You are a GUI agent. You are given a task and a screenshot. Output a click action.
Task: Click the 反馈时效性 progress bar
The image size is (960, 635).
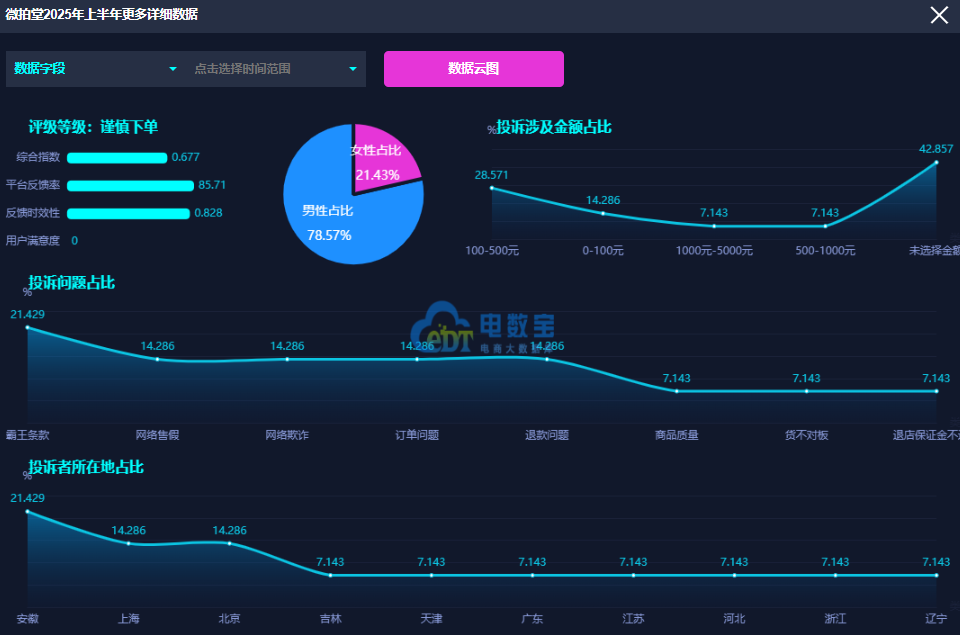(128, 213)
